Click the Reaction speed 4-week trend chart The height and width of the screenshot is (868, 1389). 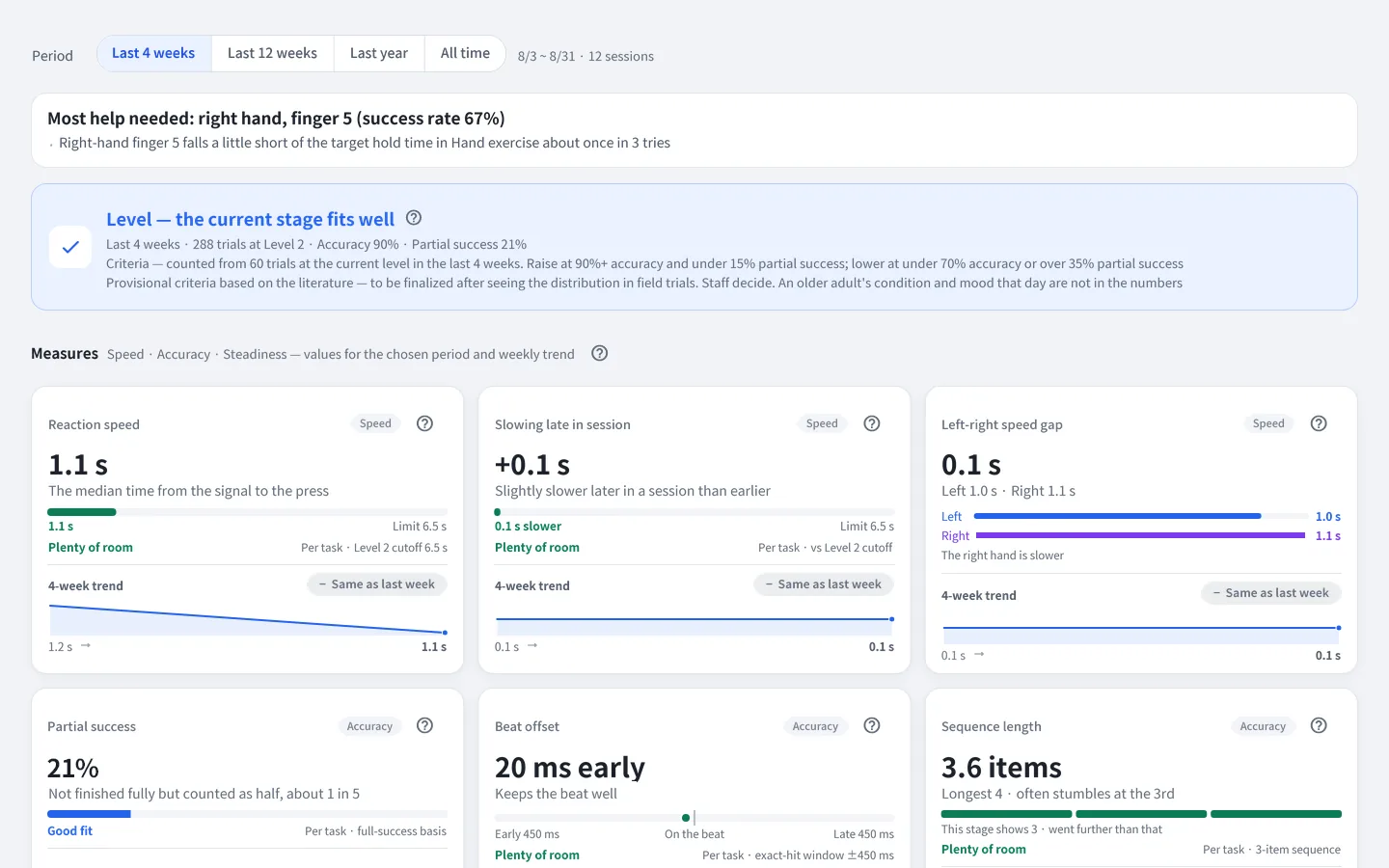pos(248,619)
